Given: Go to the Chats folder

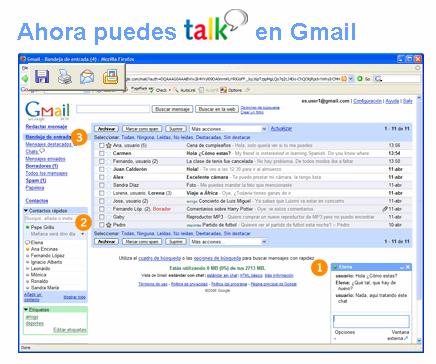Looking at the screenshot, I should click(32, 152).
